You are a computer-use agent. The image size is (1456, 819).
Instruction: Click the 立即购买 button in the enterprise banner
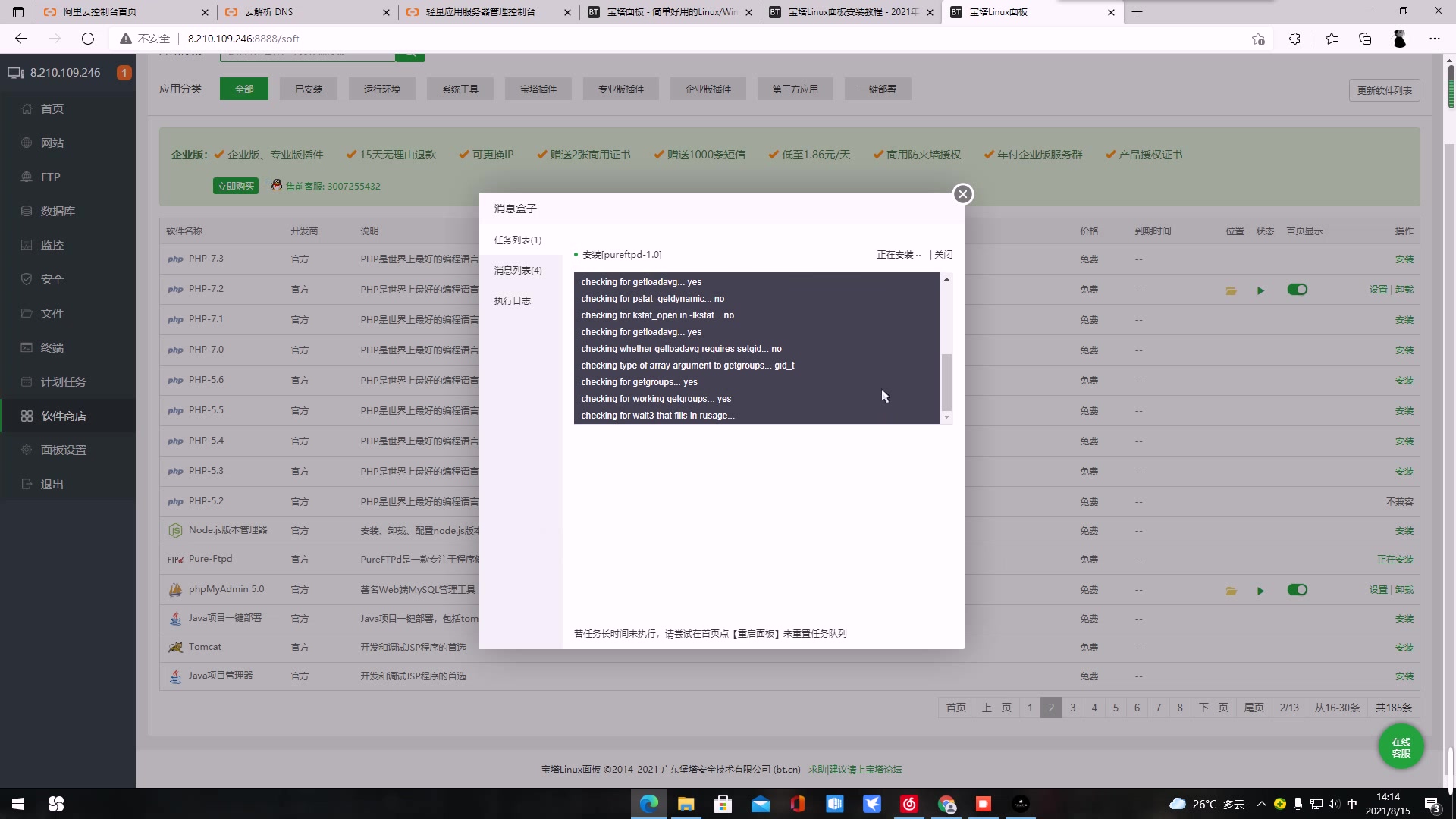pyautogui.click(x=236, y=186)
